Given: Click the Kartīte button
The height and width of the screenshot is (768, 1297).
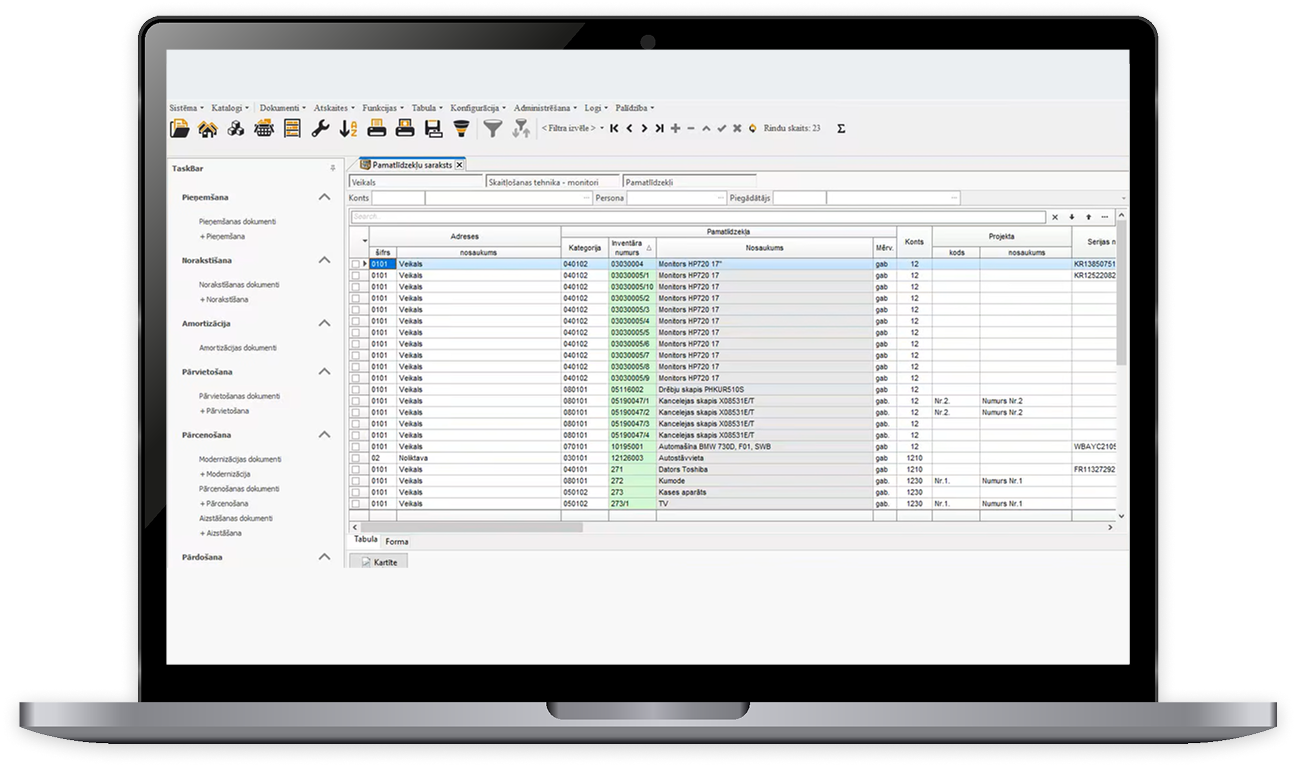Looking at the screenshot, I should (x=379, y=562).
